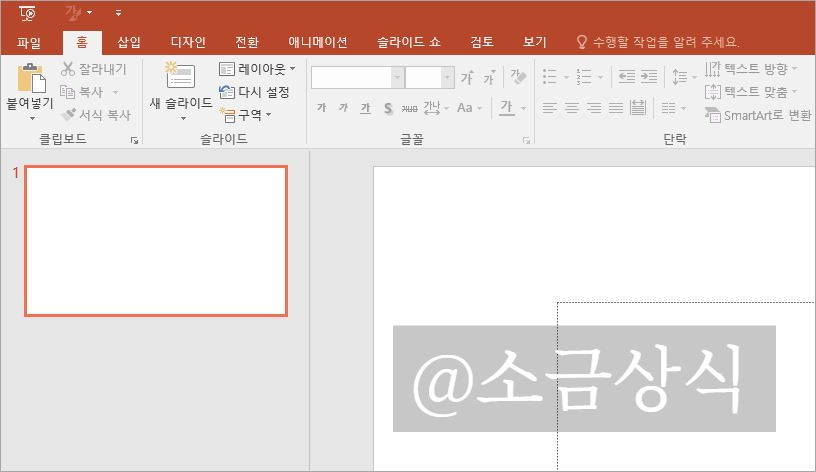The image size is (816, 472).
Task: Align text left
Action: [x=550, y=108]
